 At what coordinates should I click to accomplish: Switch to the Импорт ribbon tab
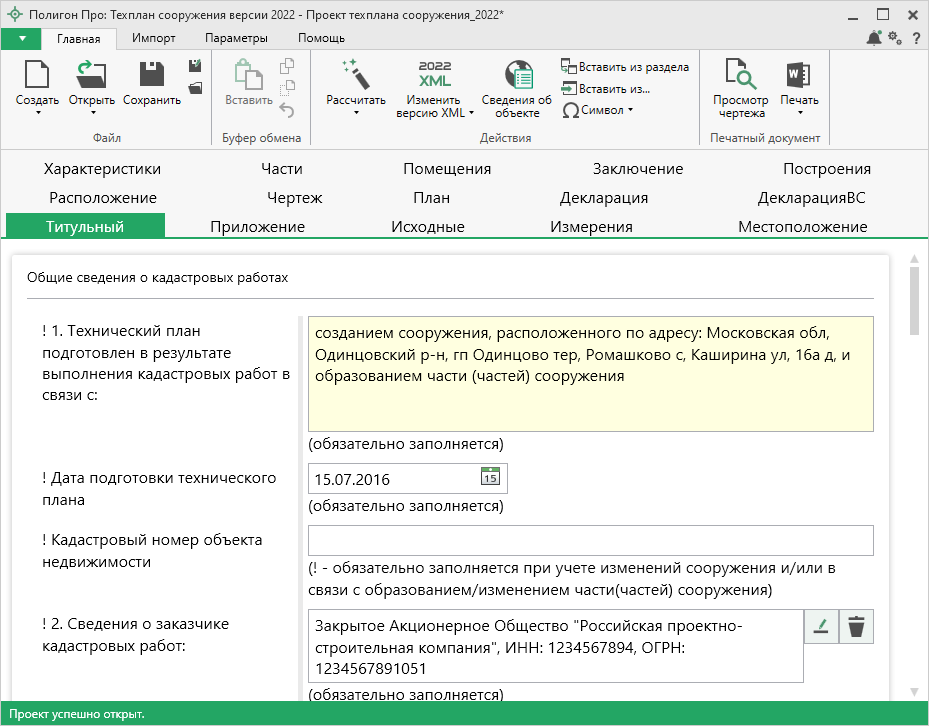(153, 38)
